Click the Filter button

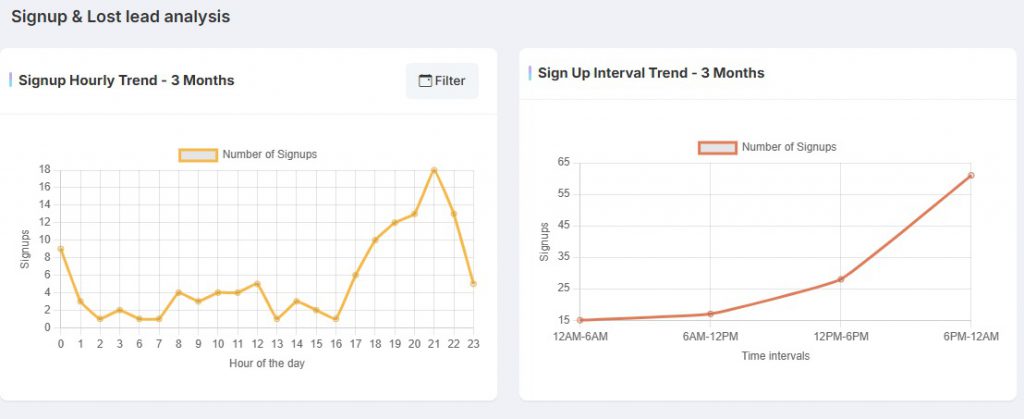point(442,81)
